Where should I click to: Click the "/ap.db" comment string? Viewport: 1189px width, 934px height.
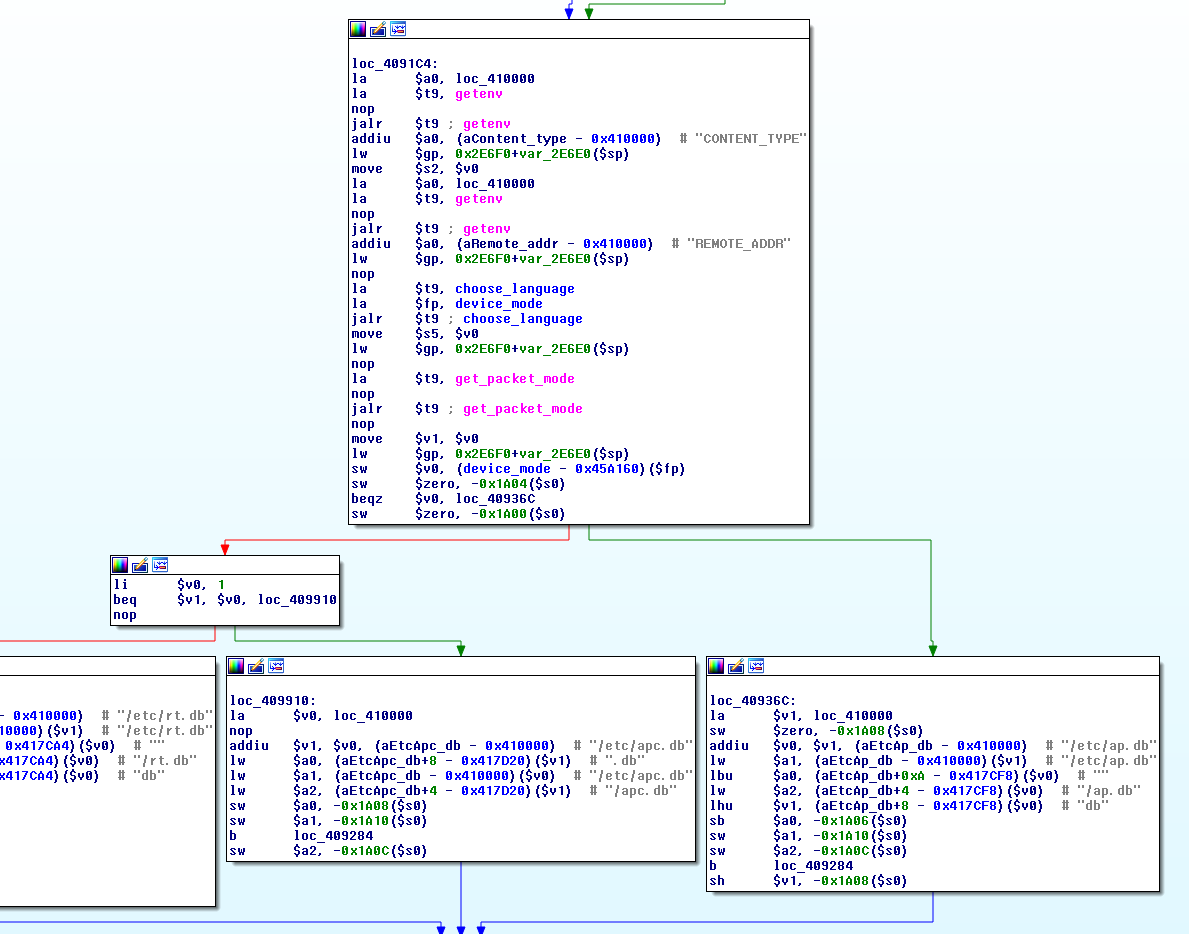point(1108,791)
